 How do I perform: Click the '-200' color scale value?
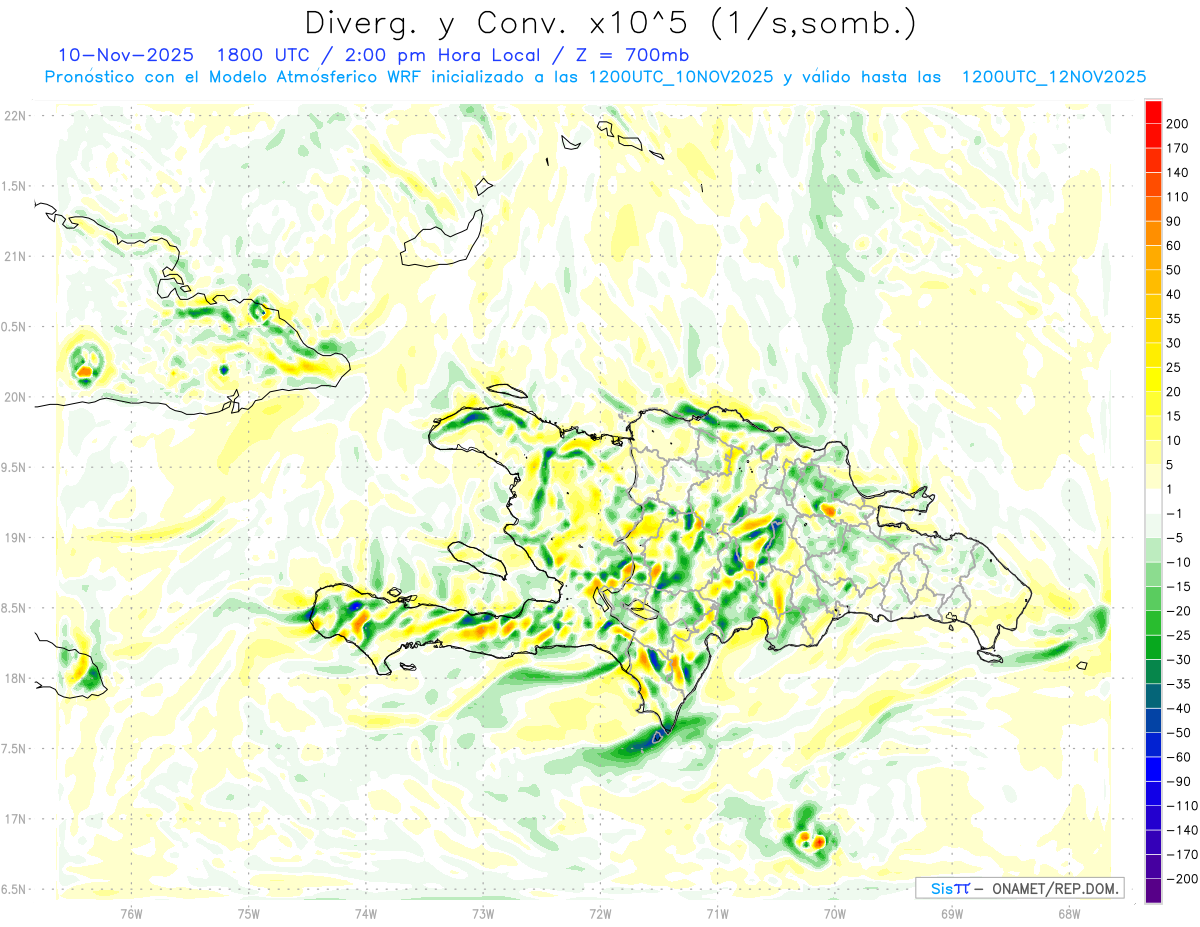pyautogui.click(x=1182, y=880)
